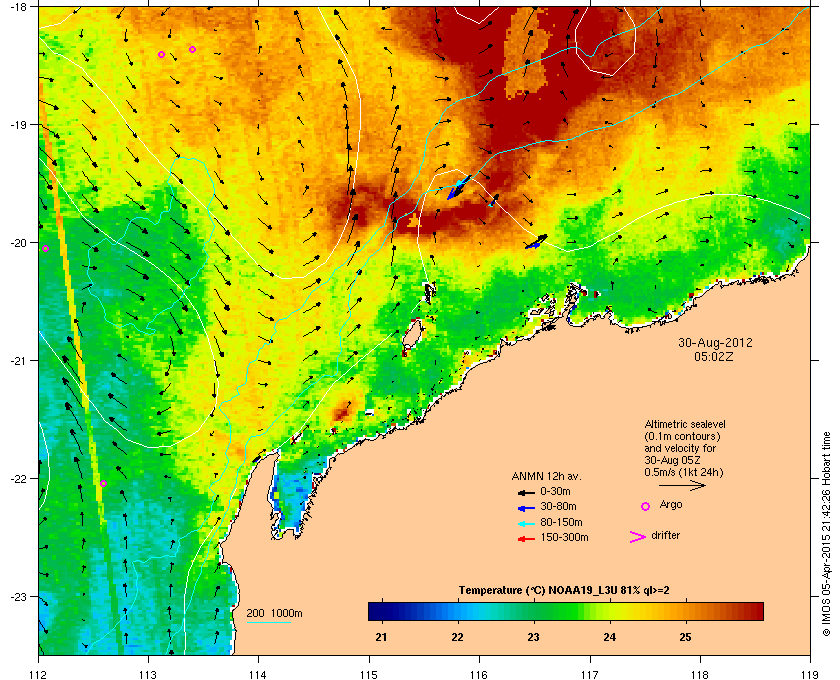Screen dimensions: 840x680
Task: Click the longitude axis label 112
Action: [38, 674]
